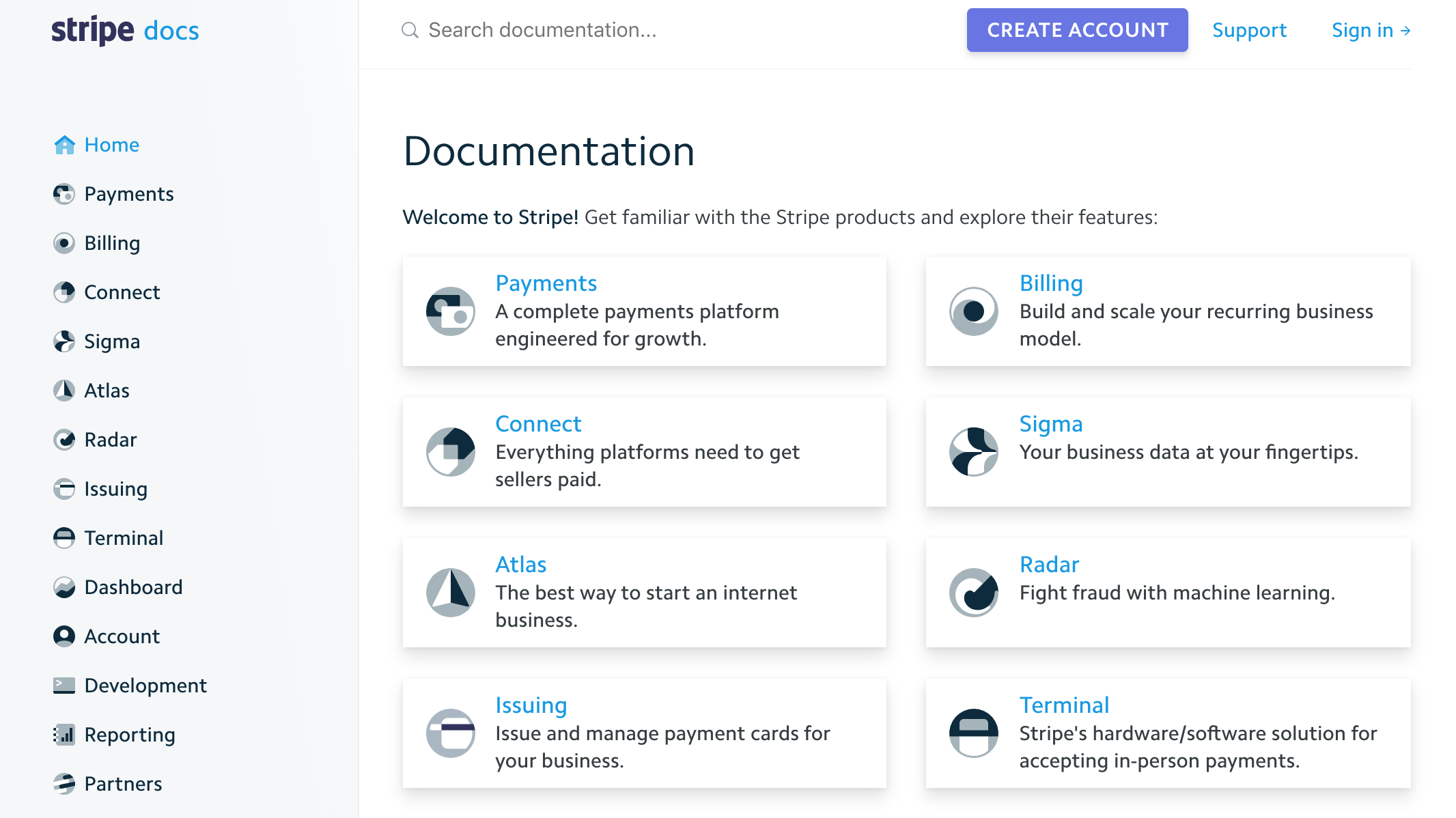Image resolution: width=1456 pixels, height=818 pixels.
Task: Click the Atlas card icon
Action: pos(451,593)
